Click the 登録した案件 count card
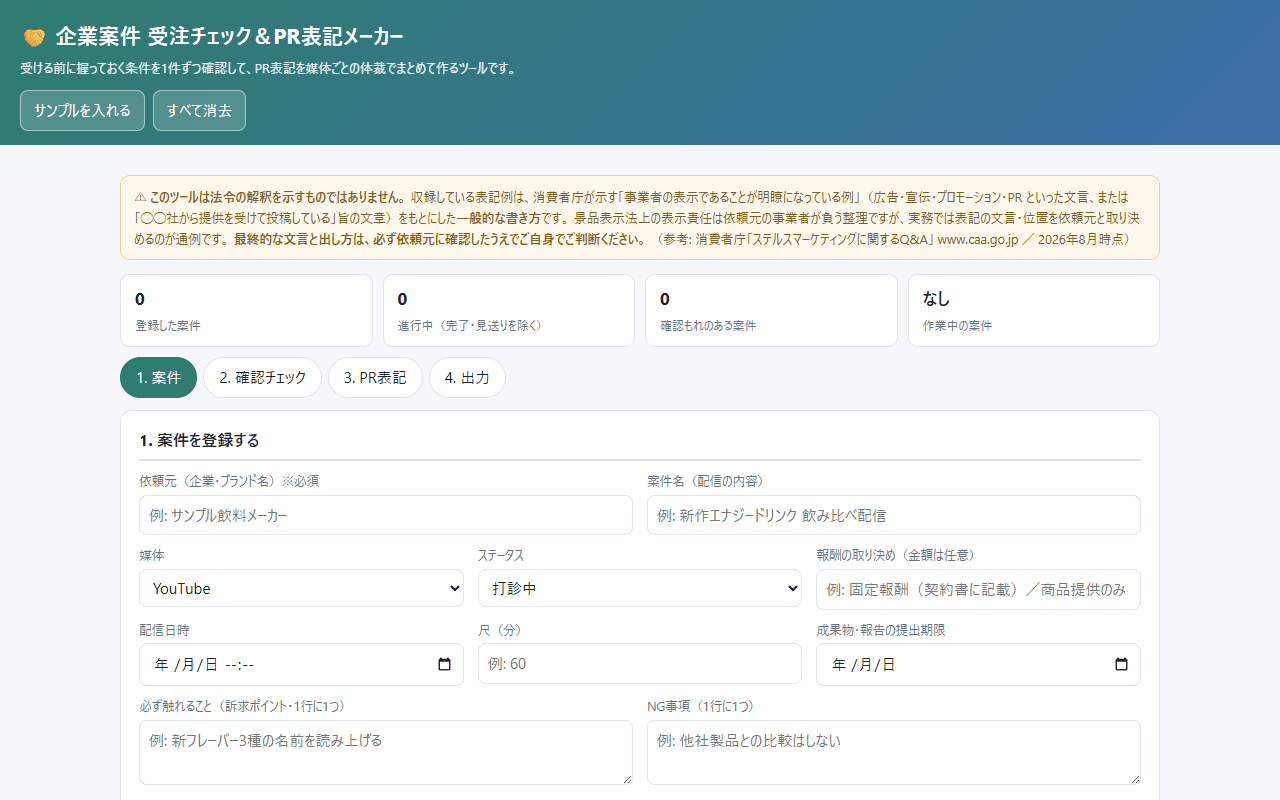This screenshot has width=1280, height=800. 246,310
